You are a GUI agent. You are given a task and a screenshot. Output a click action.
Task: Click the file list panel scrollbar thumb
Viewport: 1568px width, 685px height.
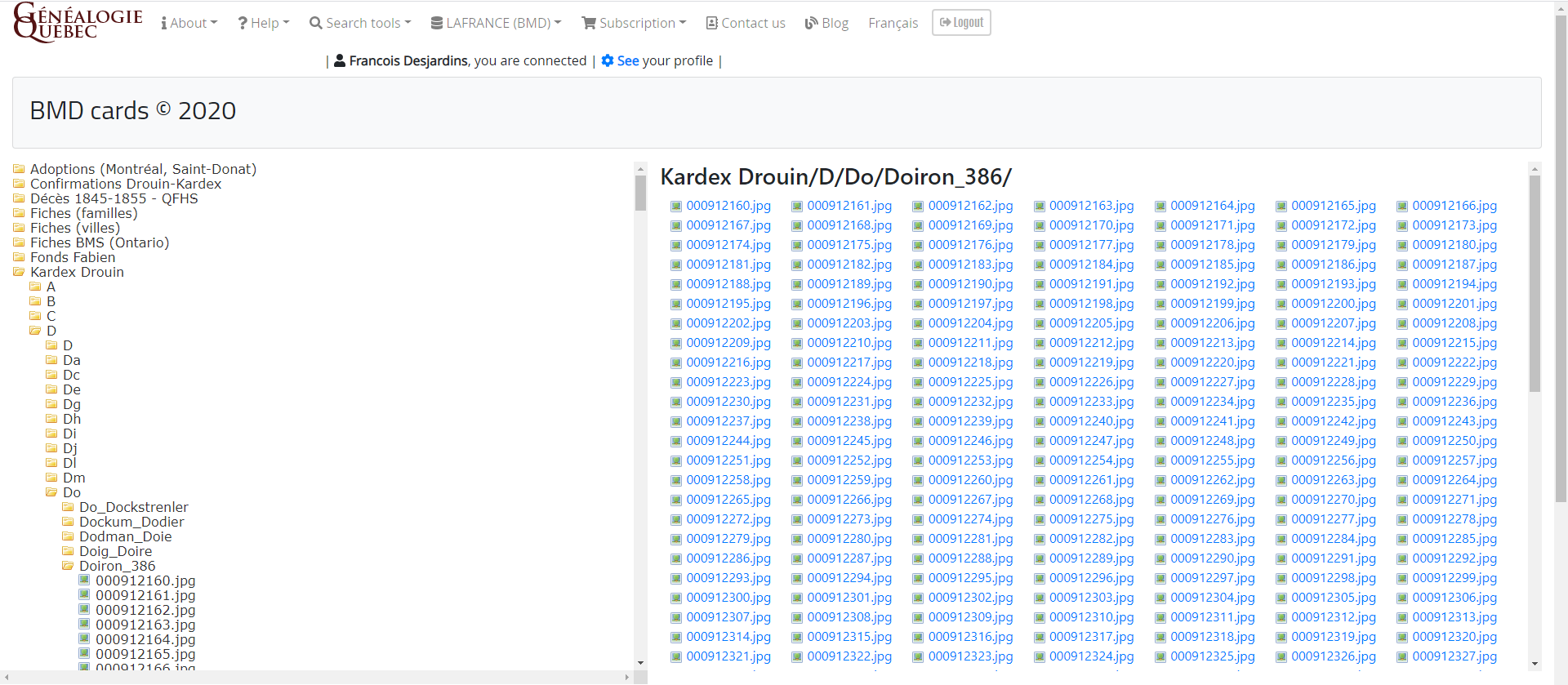pos(1535,283)
